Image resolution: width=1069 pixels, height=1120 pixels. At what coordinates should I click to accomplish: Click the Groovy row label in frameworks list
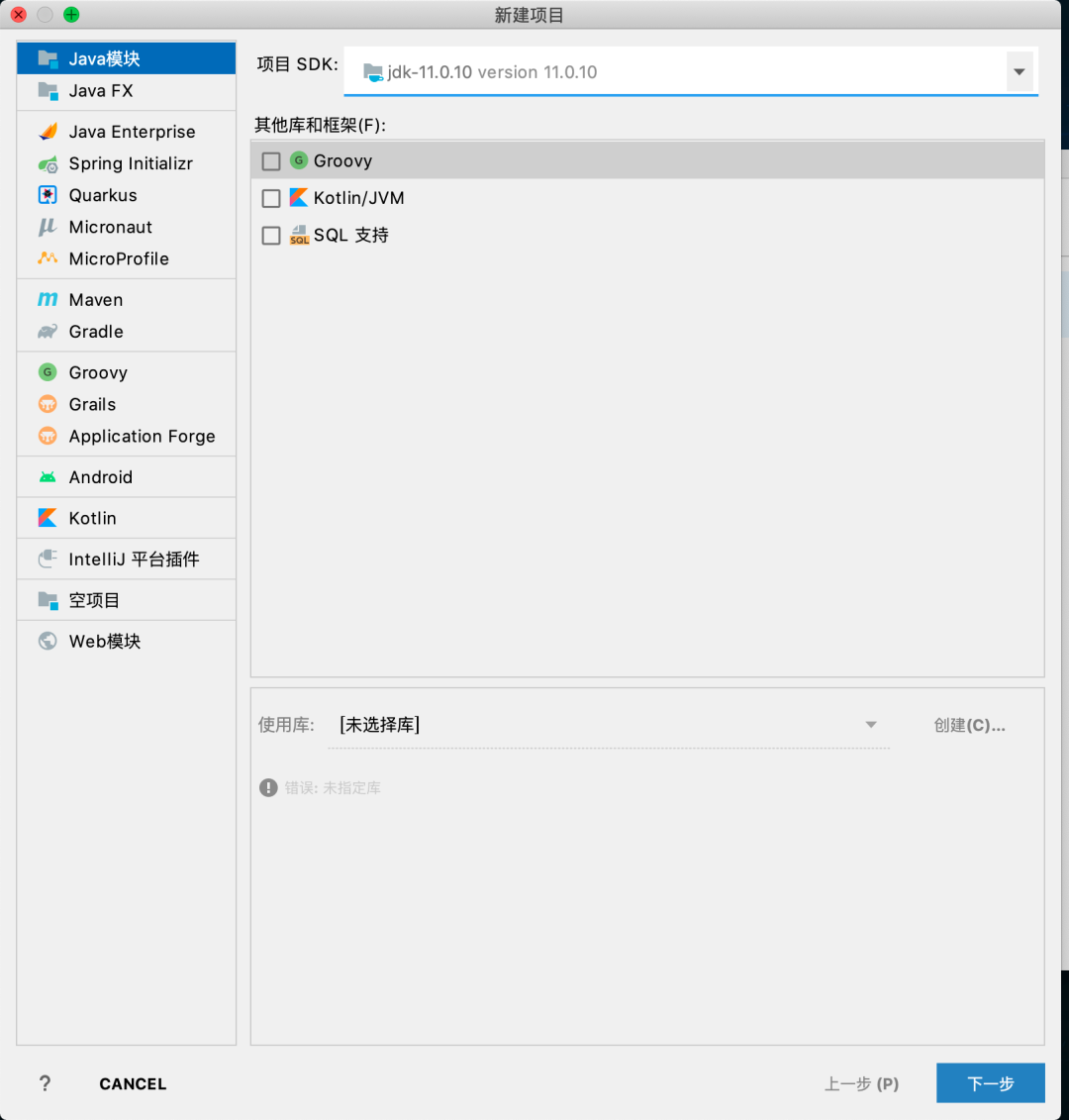pyautogui.click(x=342, y=160)
